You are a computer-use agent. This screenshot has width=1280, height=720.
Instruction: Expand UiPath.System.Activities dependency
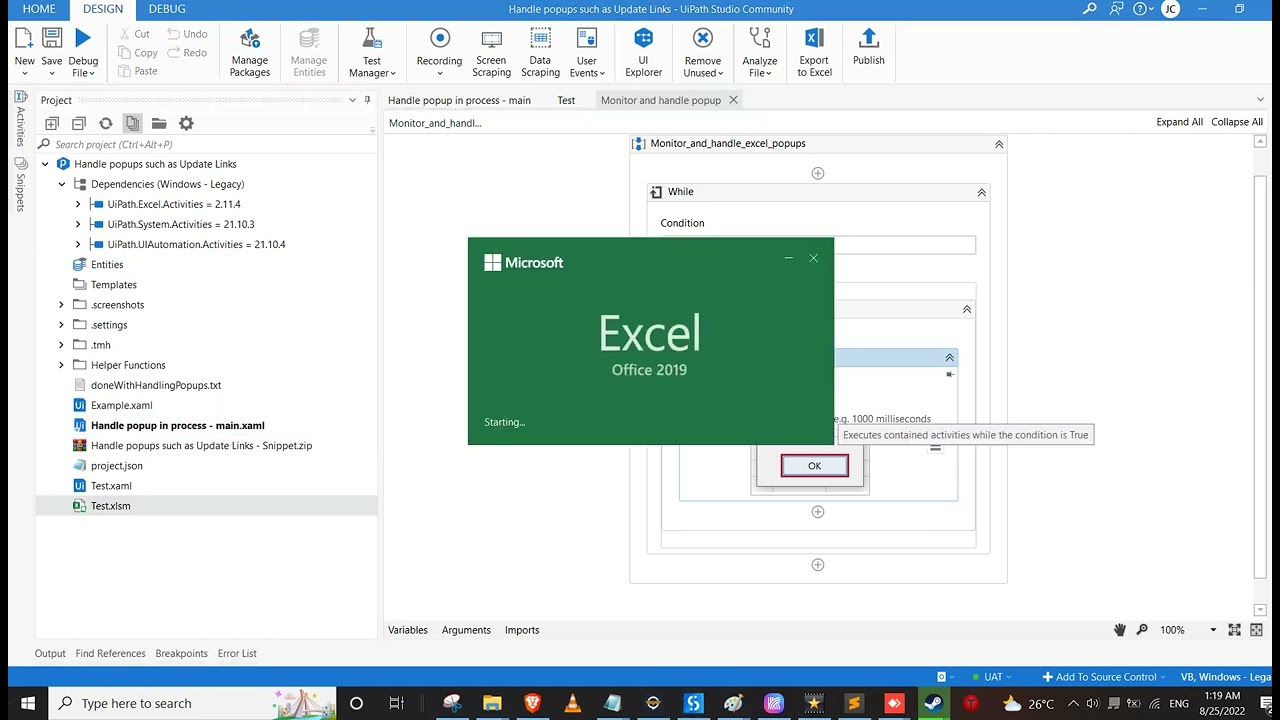pos(78,224)
